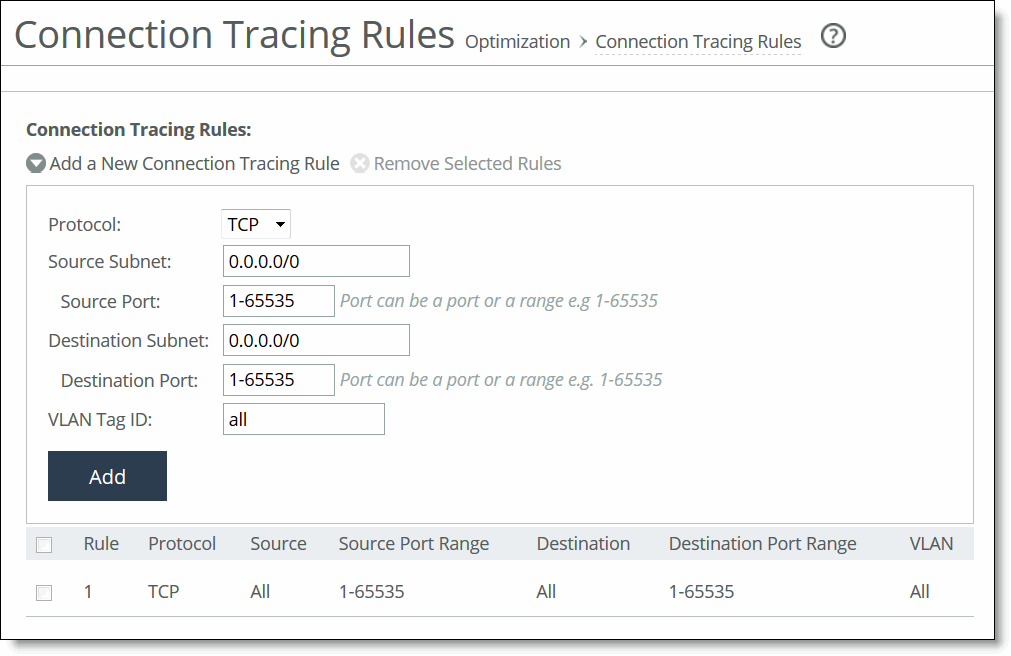Edit the Source Subnet field
Image resolution: width=1011 pixels, height=656 pixels.
click(316, 261)
